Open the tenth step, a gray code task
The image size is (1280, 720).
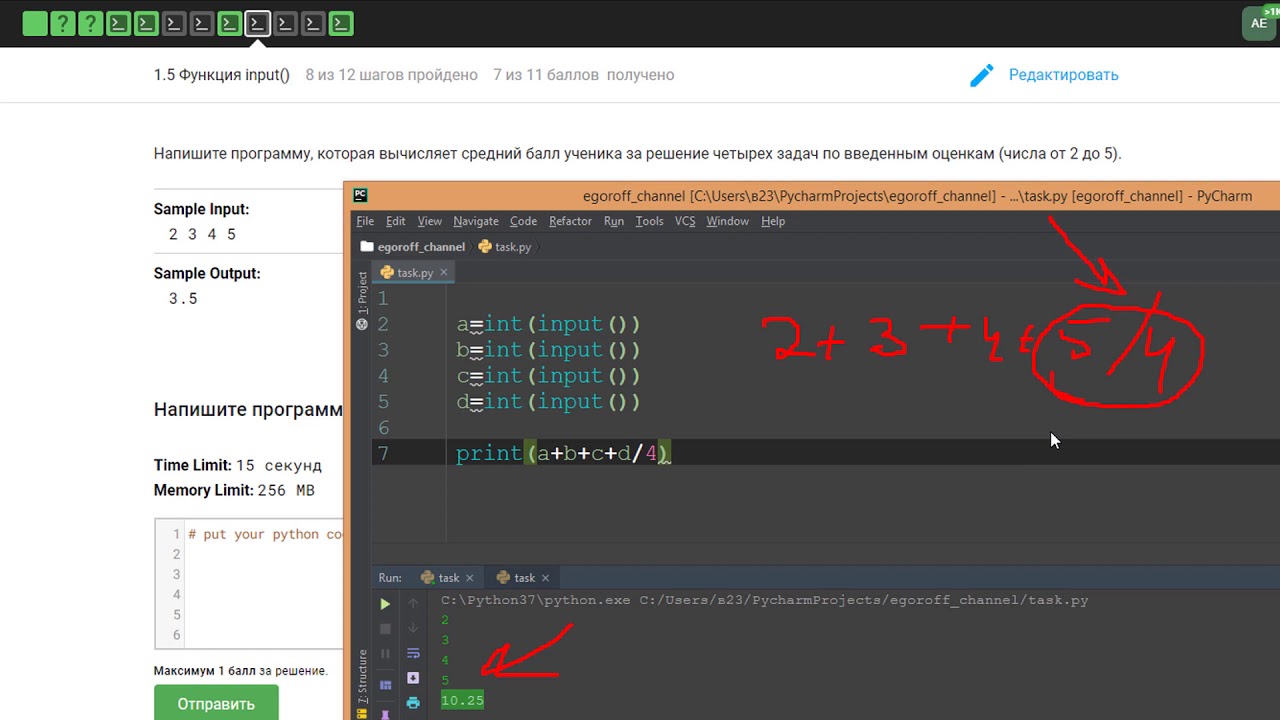[x=285, y=23]
